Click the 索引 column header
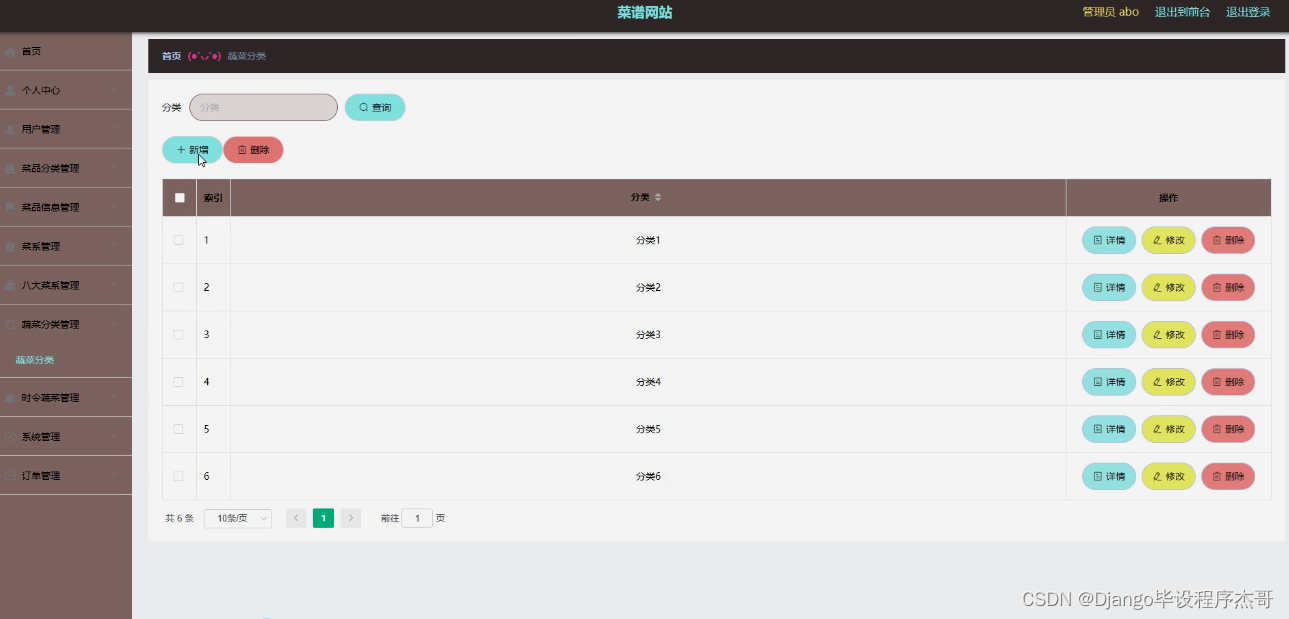The image size is (1289, 619). tap(213, 198)
